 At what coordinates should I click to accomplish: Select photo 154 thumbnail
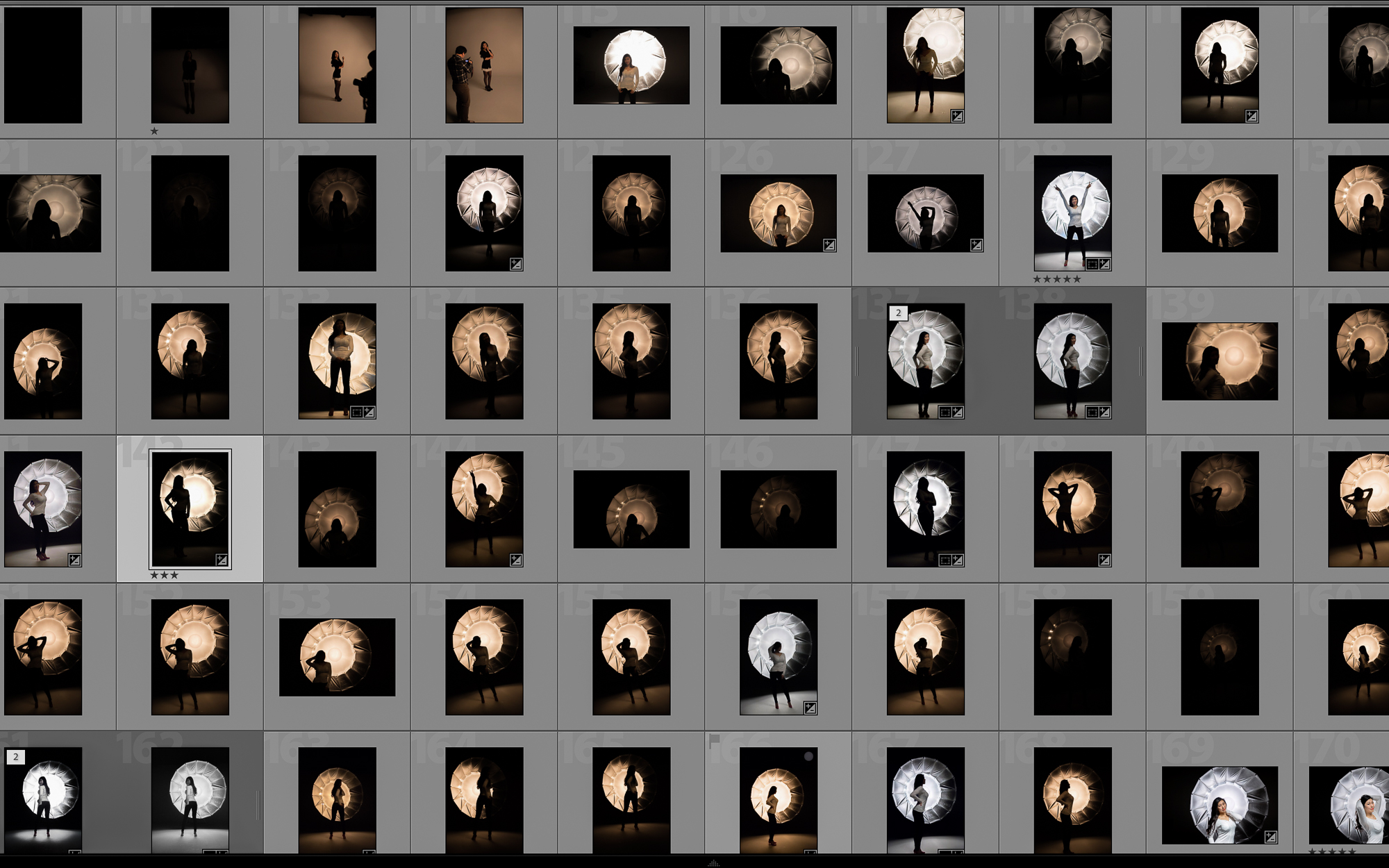coord(484,657)
